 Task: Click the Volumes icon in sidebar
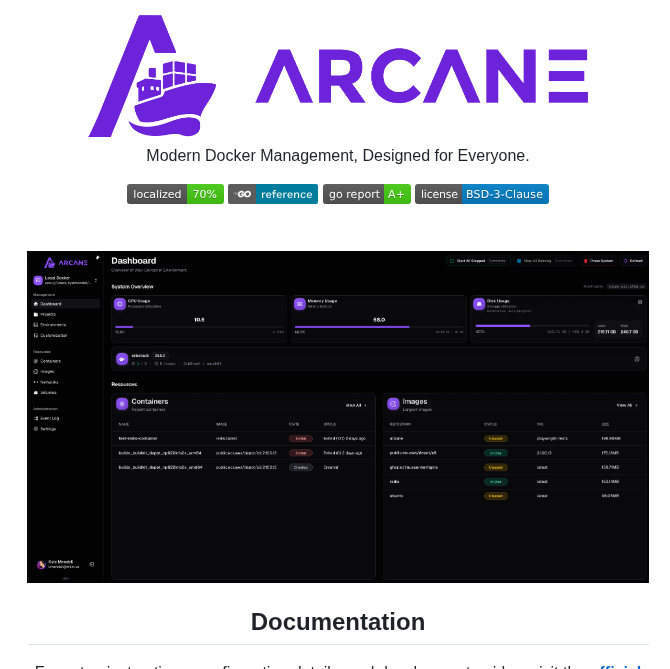[x=36, y=393]
